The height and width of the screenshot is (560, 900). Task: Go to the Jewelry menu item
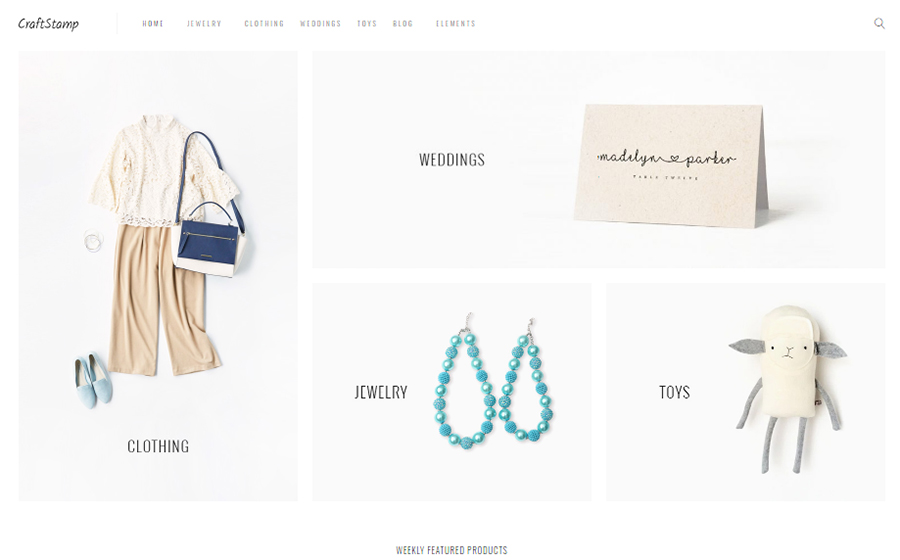point(204,24)
